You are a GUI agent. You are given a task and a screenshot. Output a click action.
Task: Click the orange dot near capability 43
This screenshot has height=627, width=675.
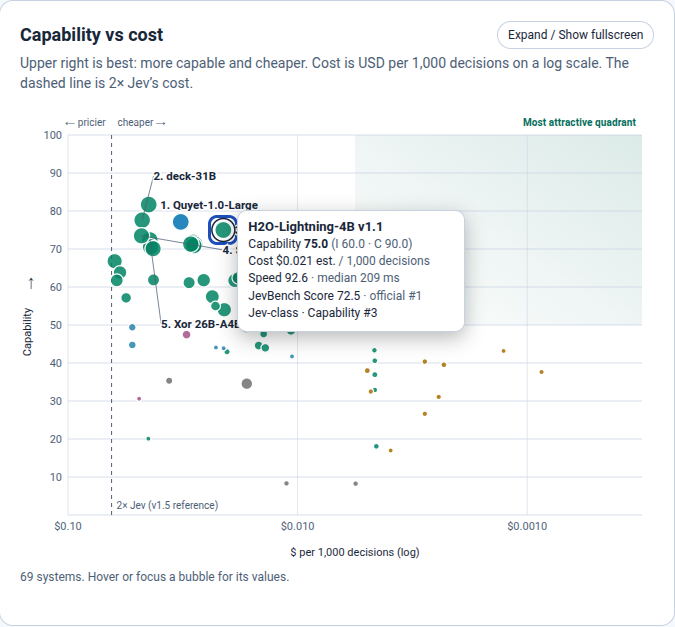coord(504,351)
